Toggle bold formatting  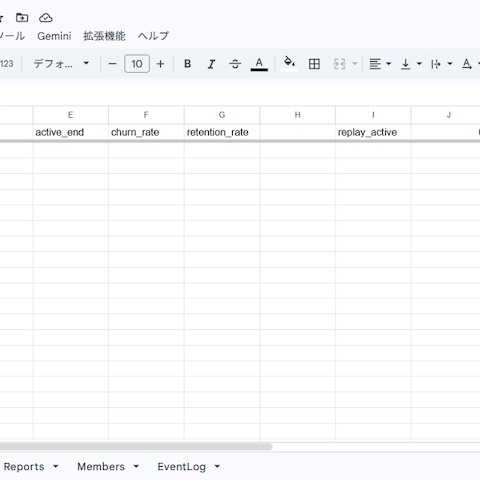188,64
